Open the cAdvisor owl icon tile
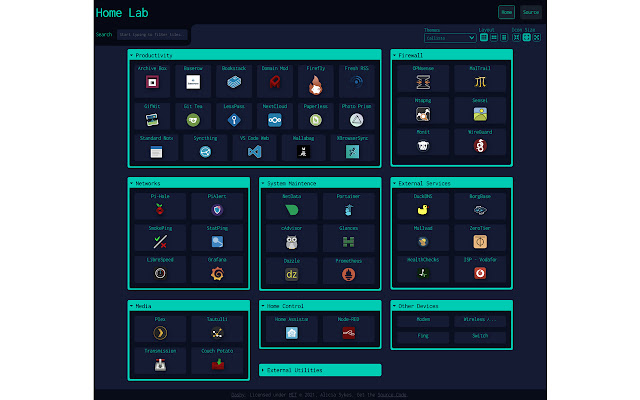The width and height of the screenshot is (640, 400). pos(291,238)
